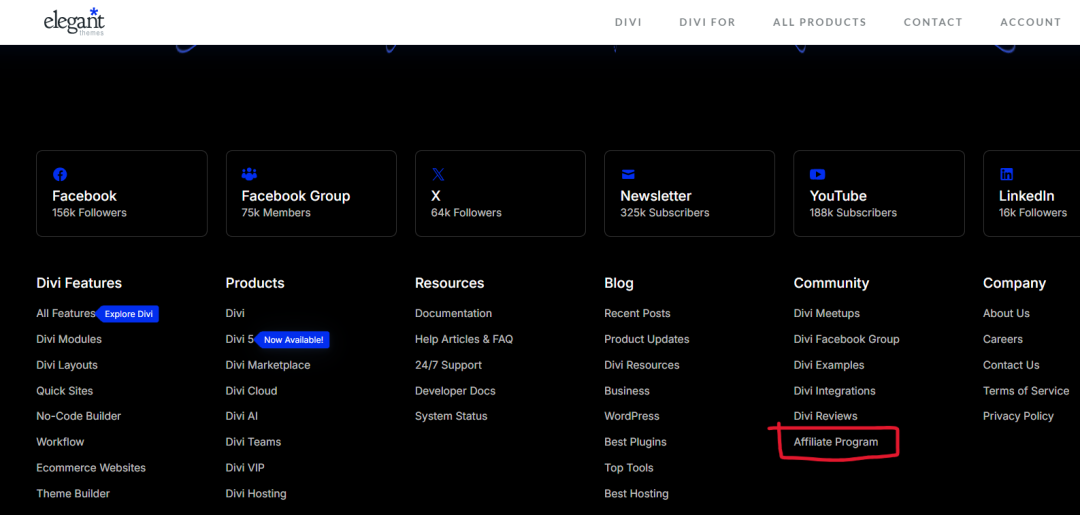Open the Best Plugins link
The height and width of the screenshot is (515, 1080).
636,442
